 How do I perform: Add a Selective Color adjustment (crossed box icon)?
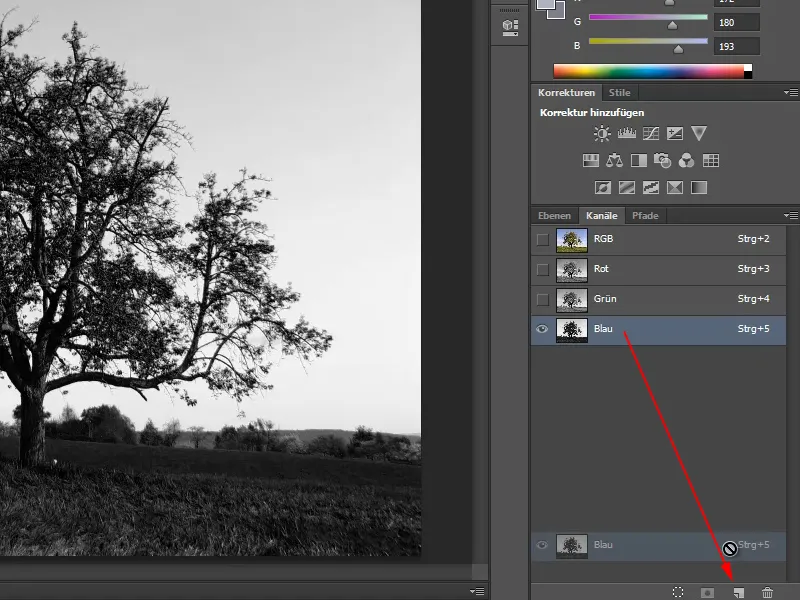tap(674, 188)
